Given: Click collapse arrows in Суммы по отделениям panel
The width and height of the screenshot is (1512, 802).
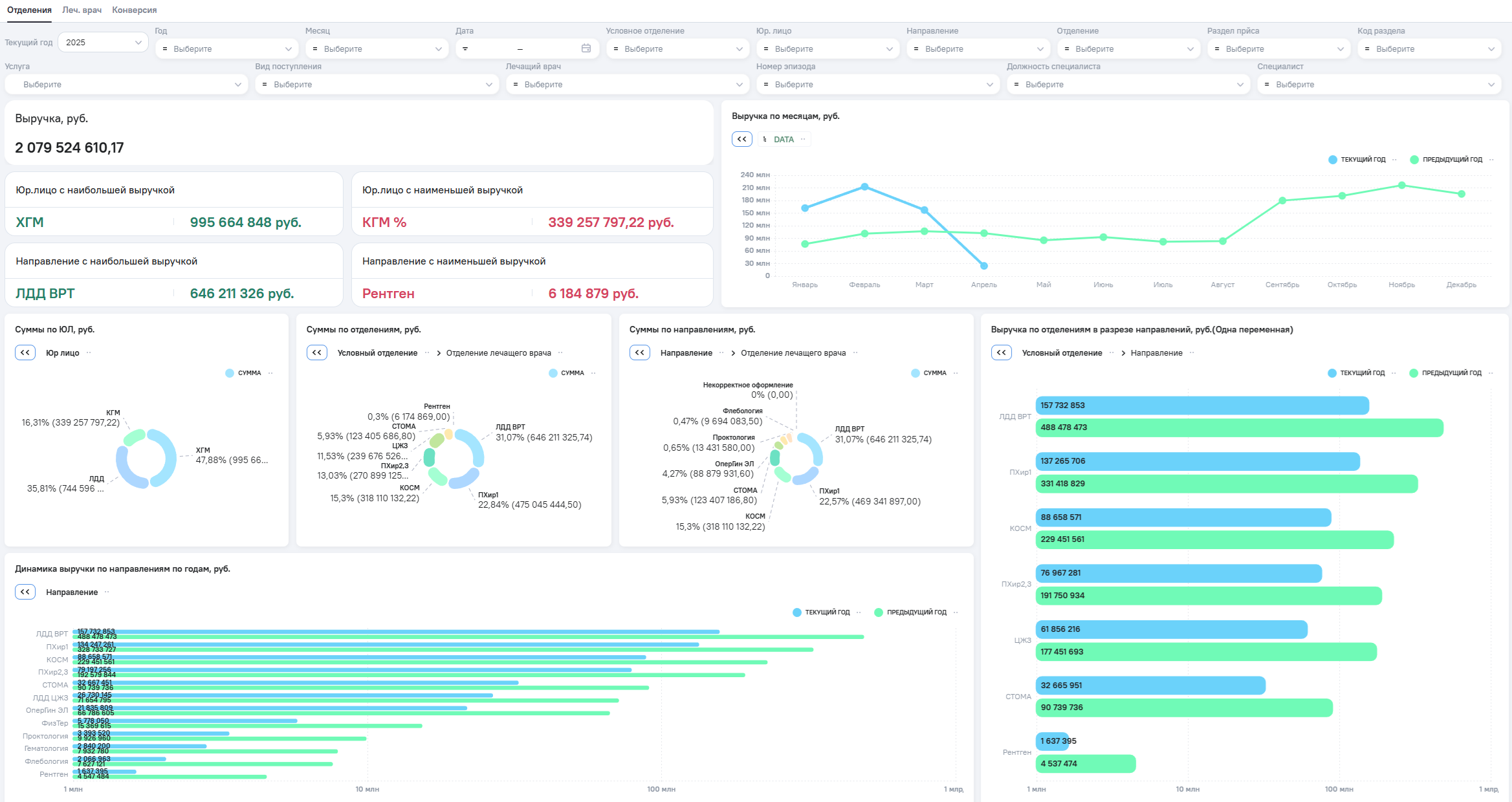Looking at the screenshot, I should (x=316, y=352).
